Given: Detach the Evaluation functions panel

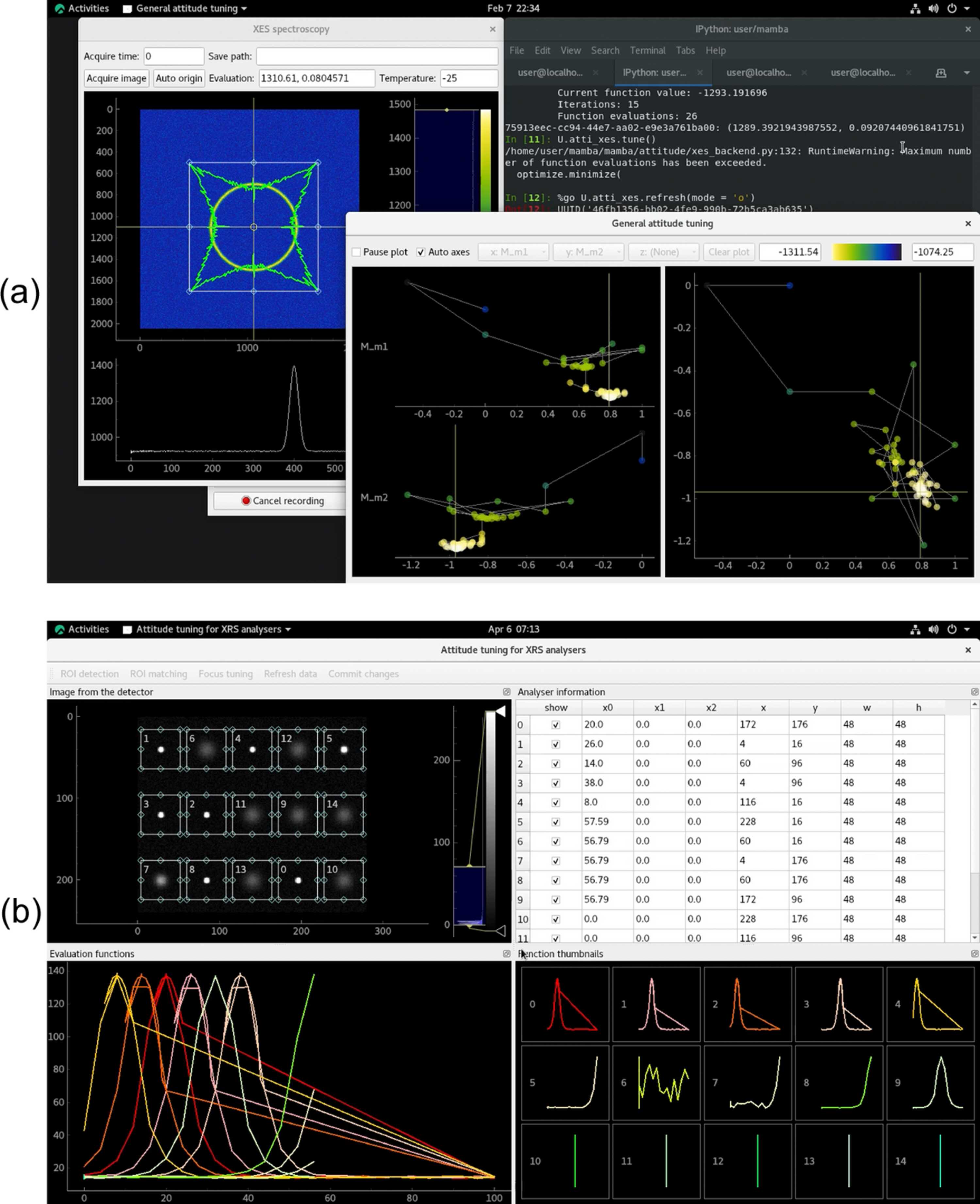Looking at the screenshot, I should pos(506,953).
